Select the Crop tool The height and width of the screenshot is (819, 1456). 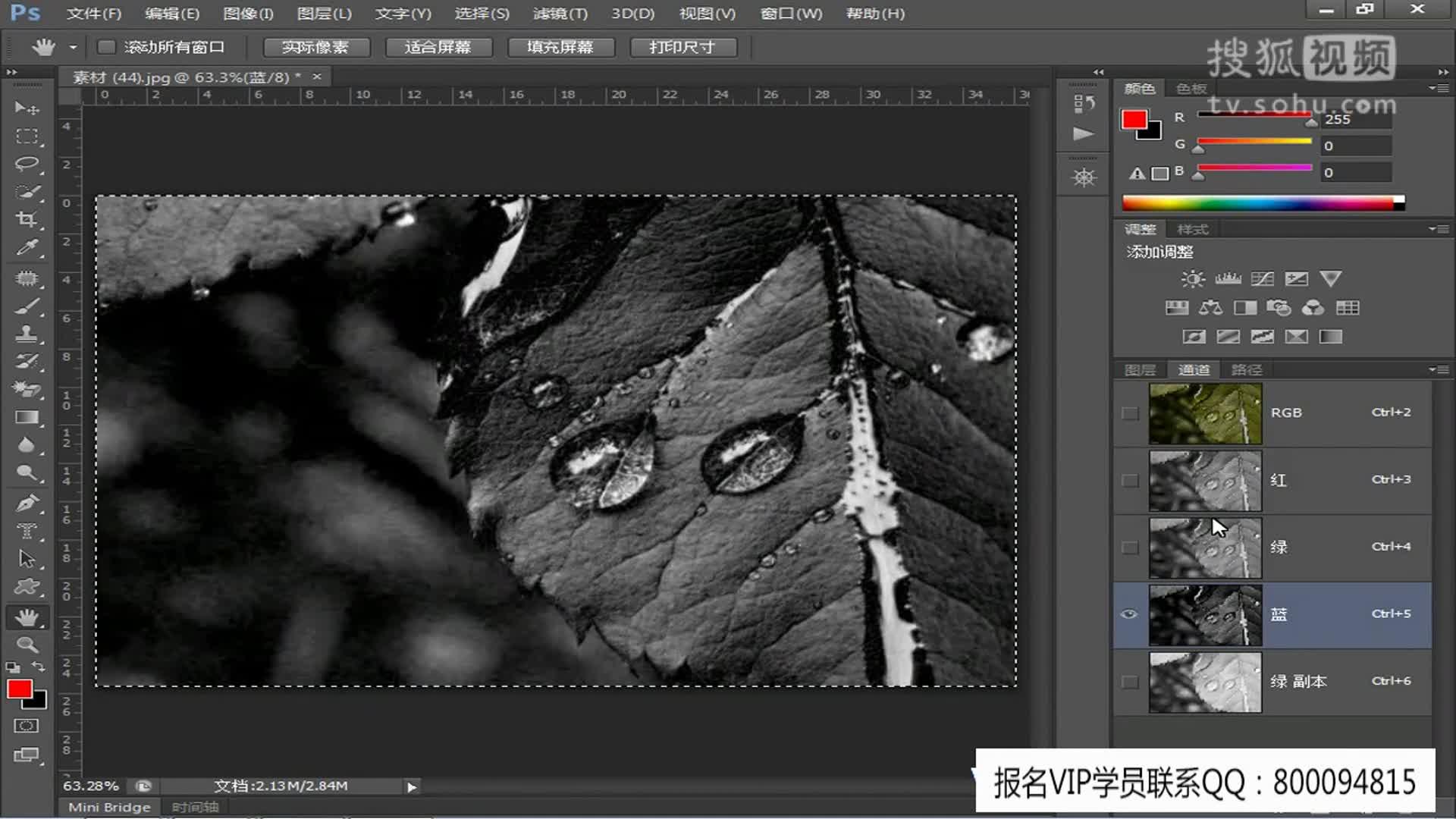tap(27, 220)
